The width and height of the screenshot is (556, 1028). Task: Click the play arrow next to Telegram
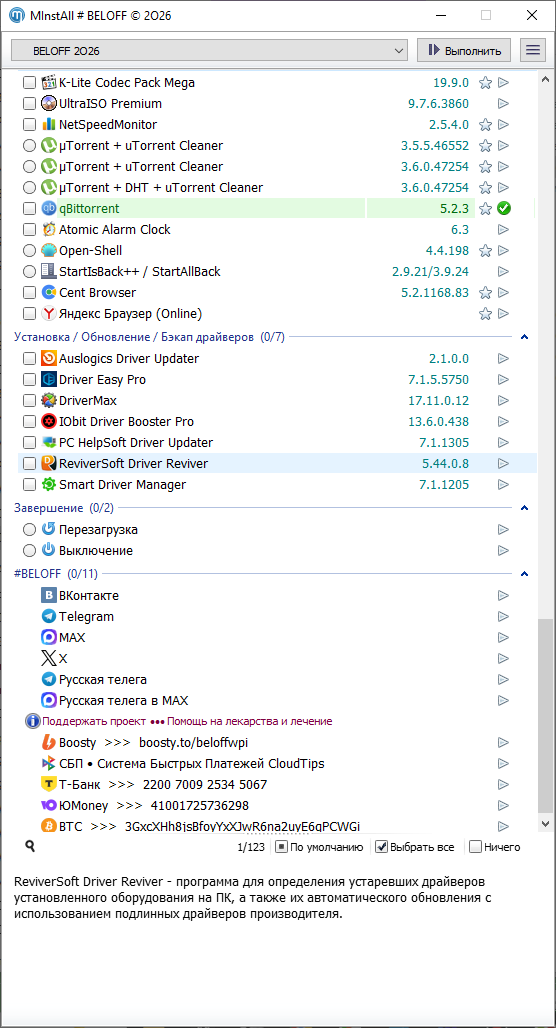pos(504,616)
